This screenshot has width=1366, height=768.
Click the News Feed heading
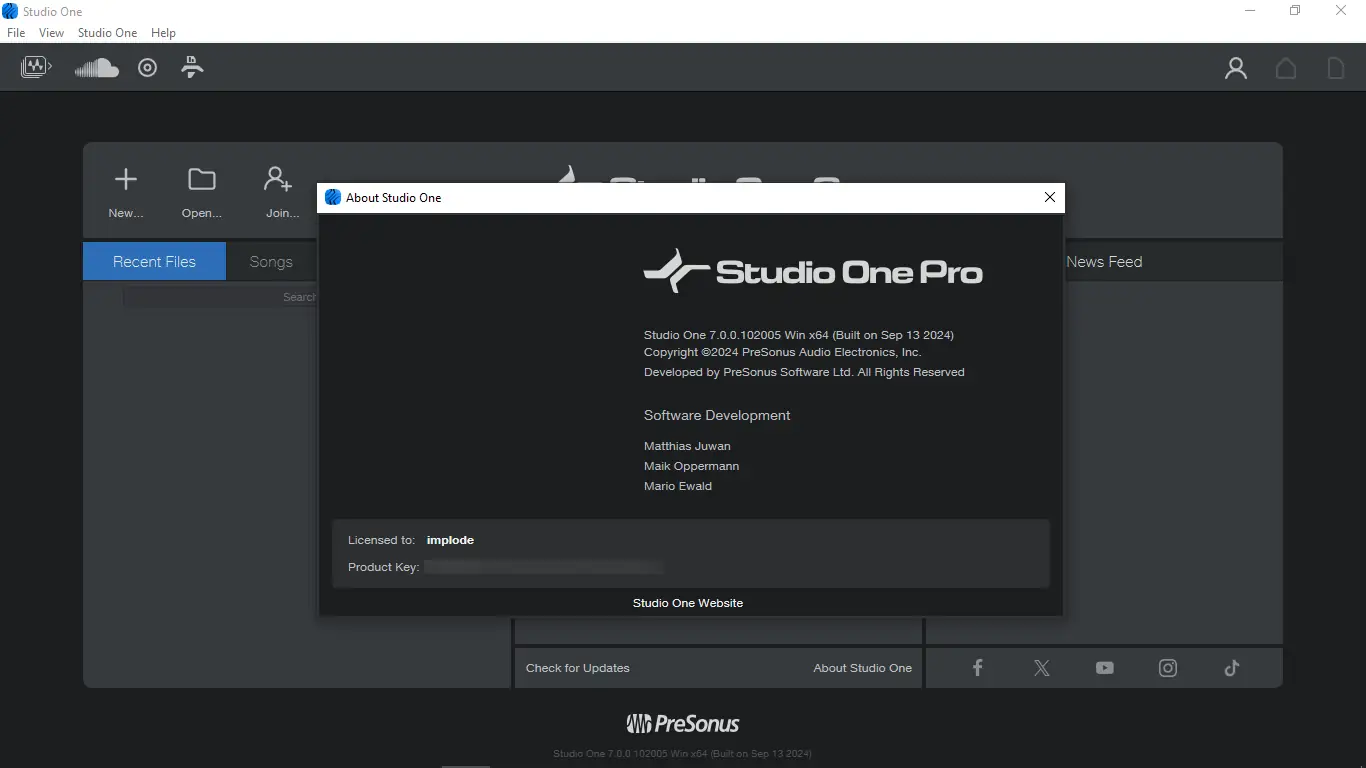pyautogui.click(x=1104, y=262)
